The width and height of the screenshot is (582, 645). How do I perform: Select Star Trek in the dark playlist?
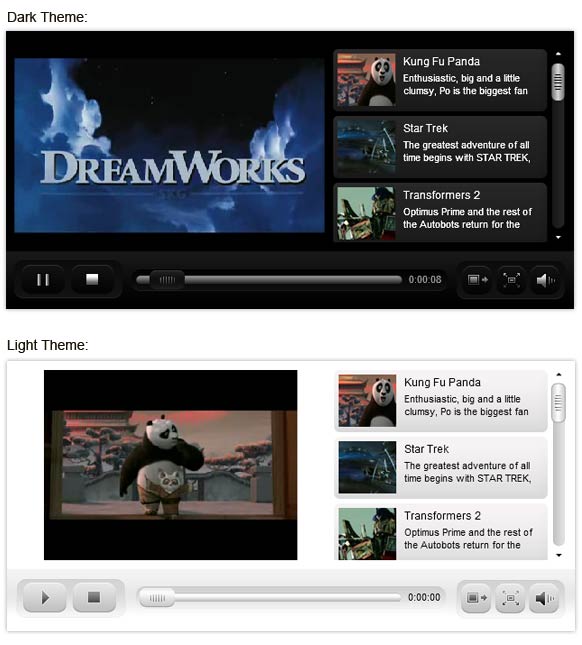click(x=440, y=147)
